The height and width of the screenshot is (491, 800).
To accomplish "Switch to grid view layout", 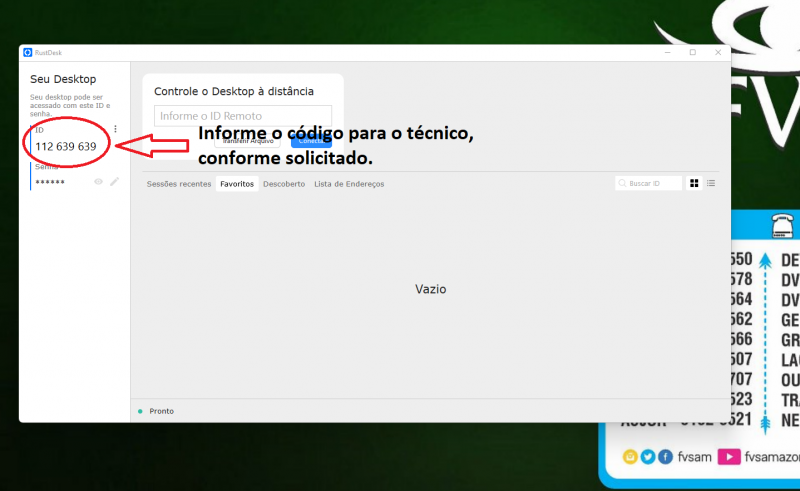I will (x=695, y=183).
